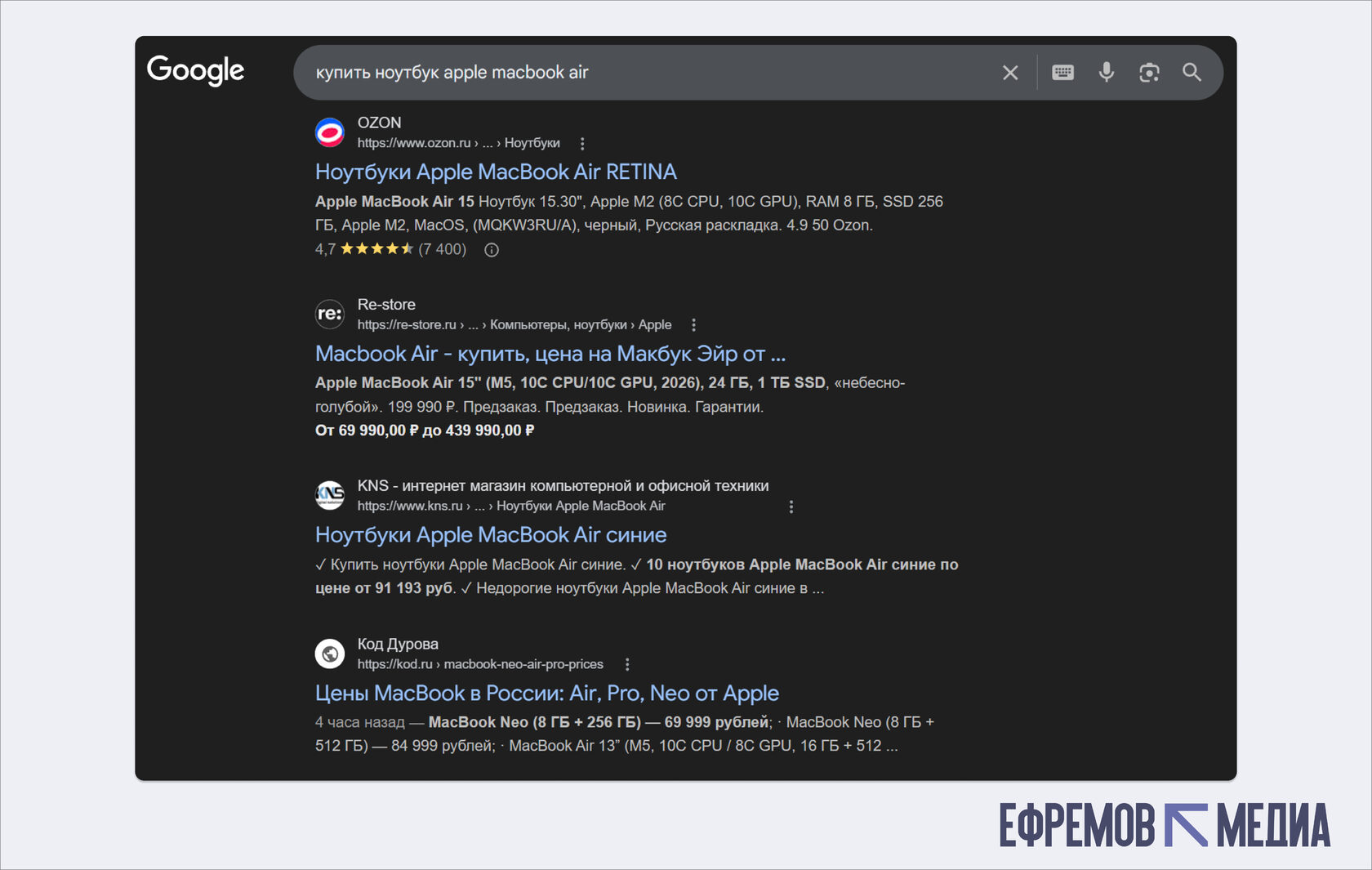Start voice search with the microphone icon
This screenshot has height=870, width=1372.
click(1106, 73)
